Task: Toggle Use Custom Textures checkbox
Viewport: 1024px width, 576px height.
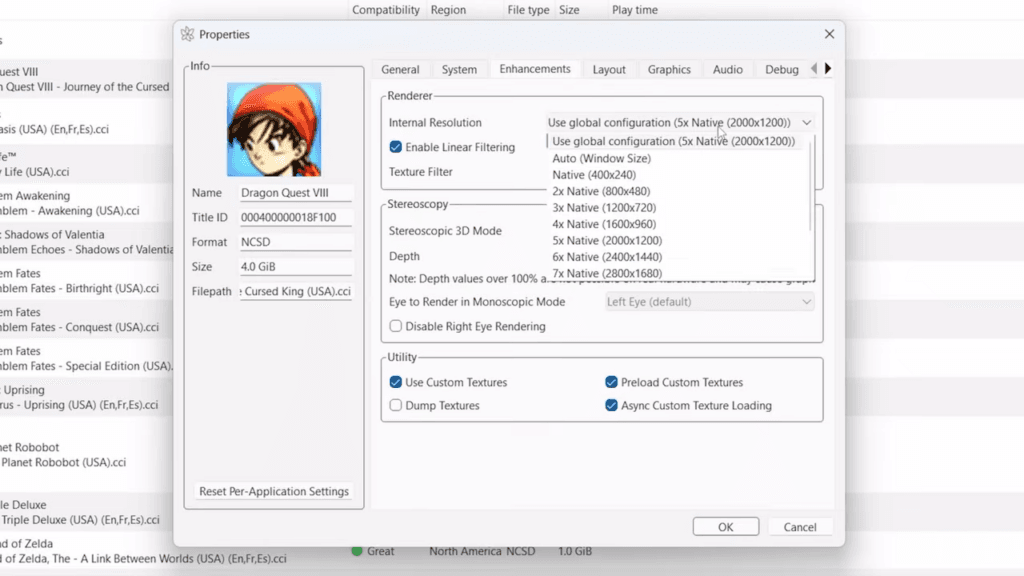Action: coord(396,382)
